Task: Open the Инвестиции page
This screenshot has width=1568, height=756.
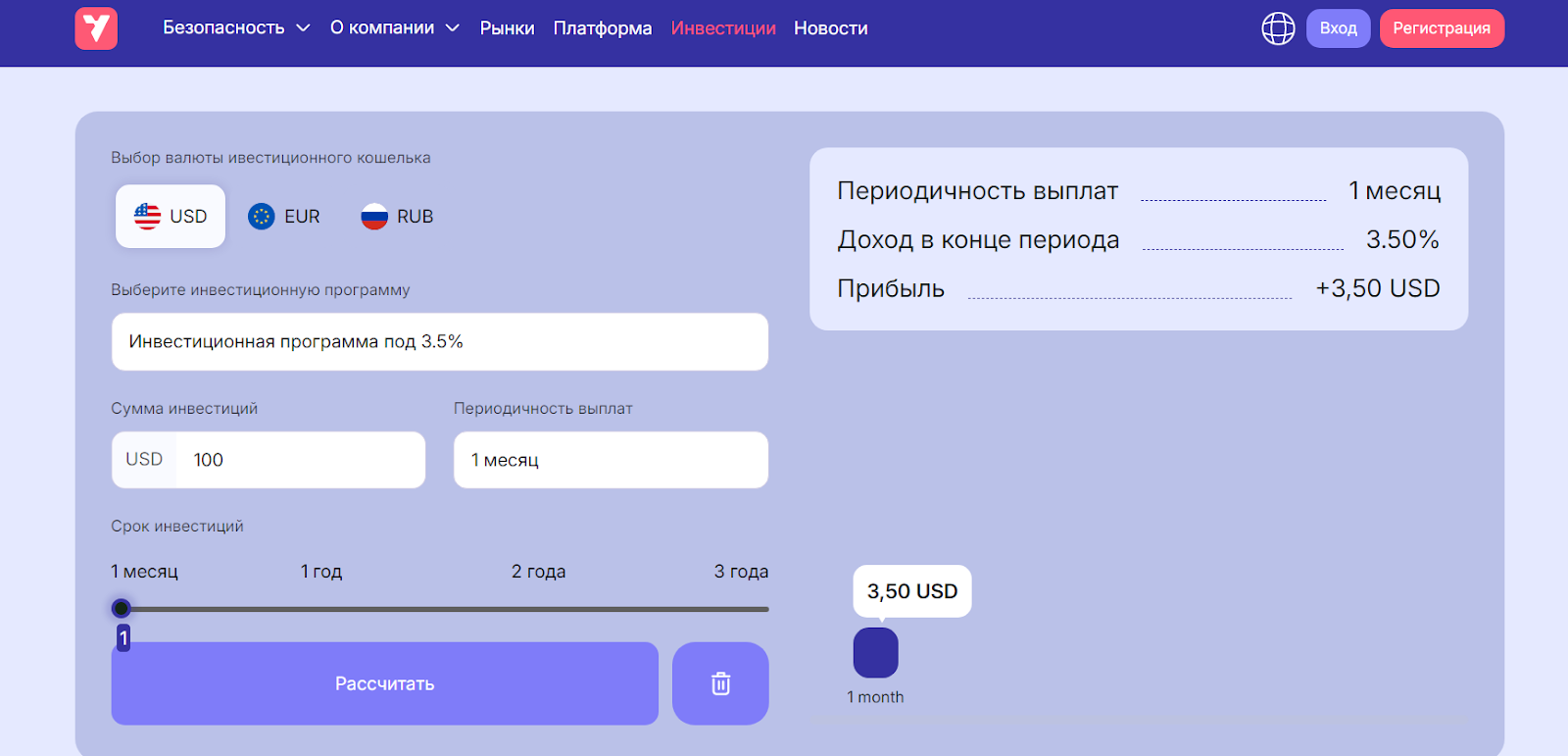Action: [723, 28]
